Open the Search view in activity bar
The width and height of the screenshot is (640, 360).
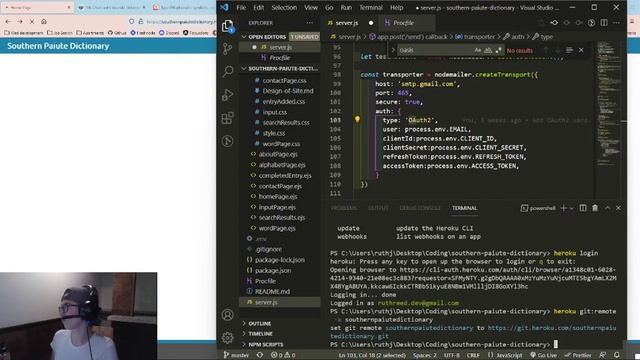[x=228, y=71]
